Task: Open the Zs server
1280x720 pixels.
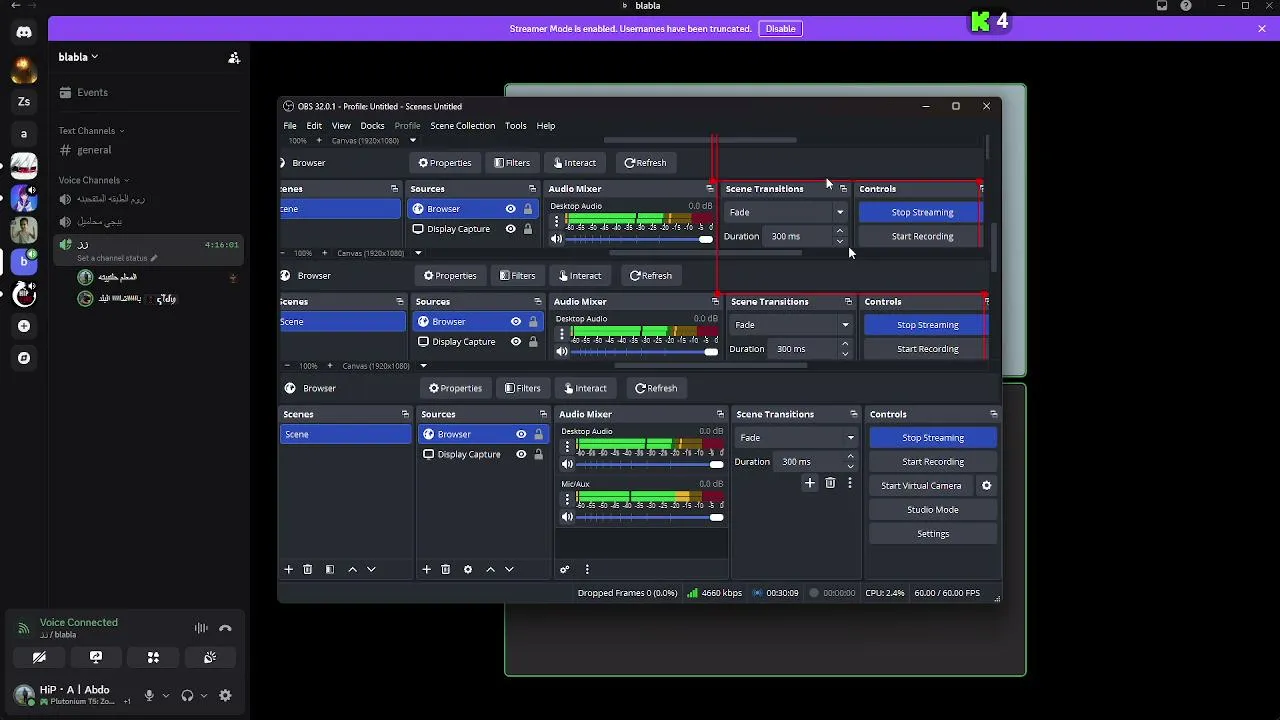Action: [24, 101]
